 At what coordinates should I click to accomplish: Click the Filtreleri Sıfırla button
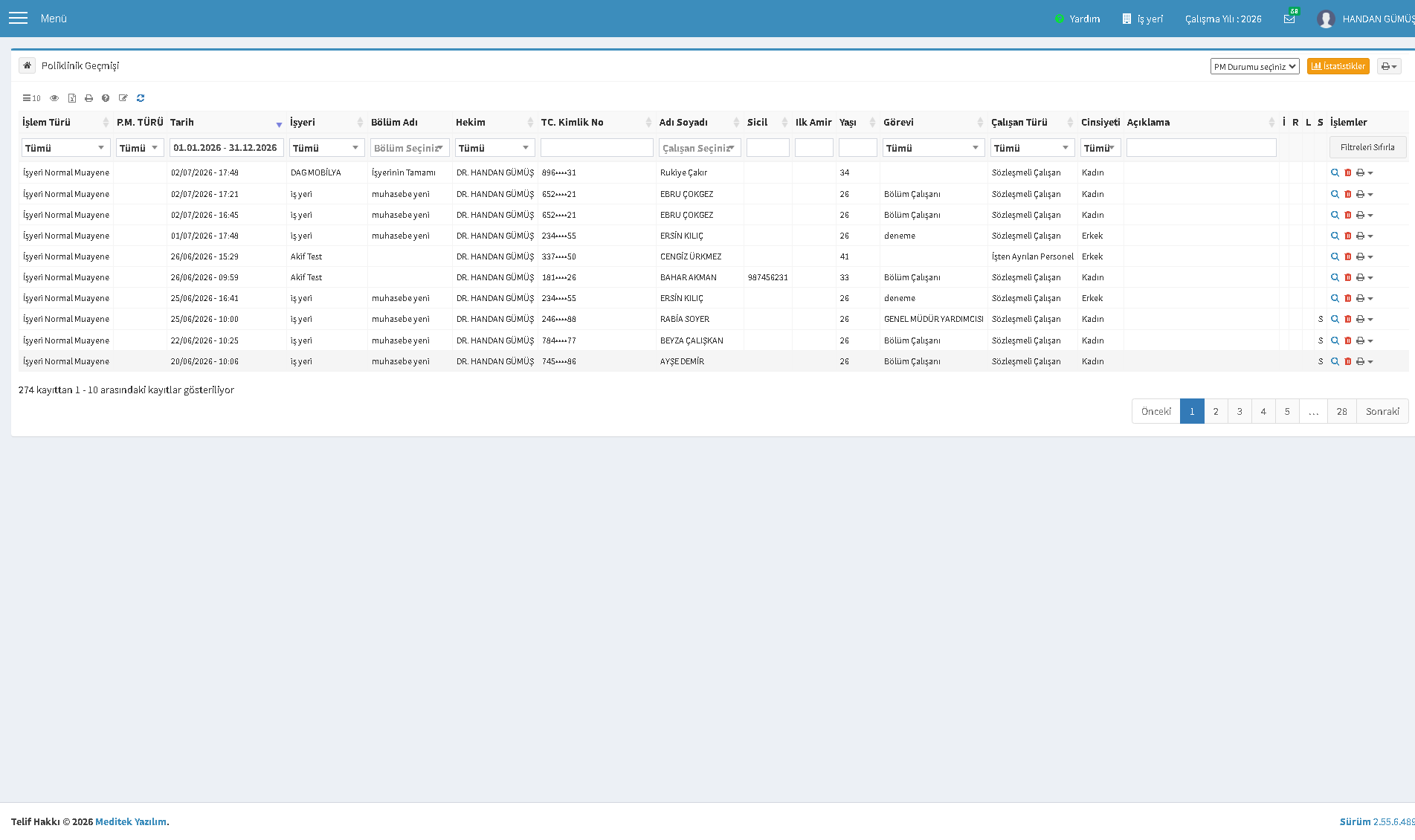click(x=1367, y=147)
